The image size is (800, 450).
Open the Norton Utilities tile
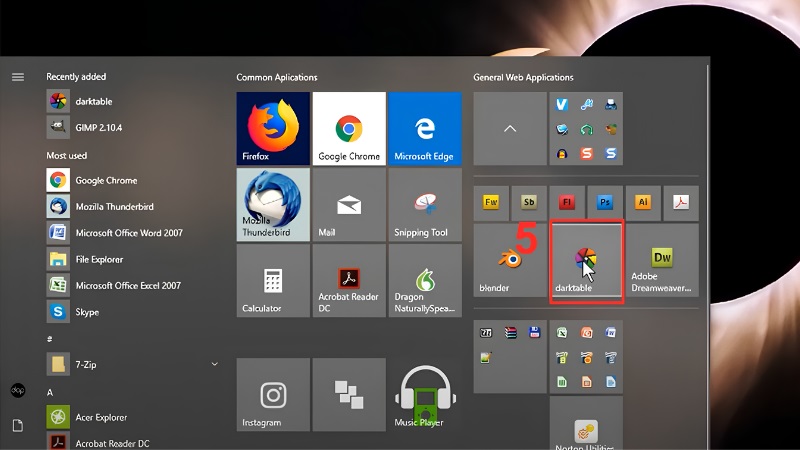(x=586, y=423)
